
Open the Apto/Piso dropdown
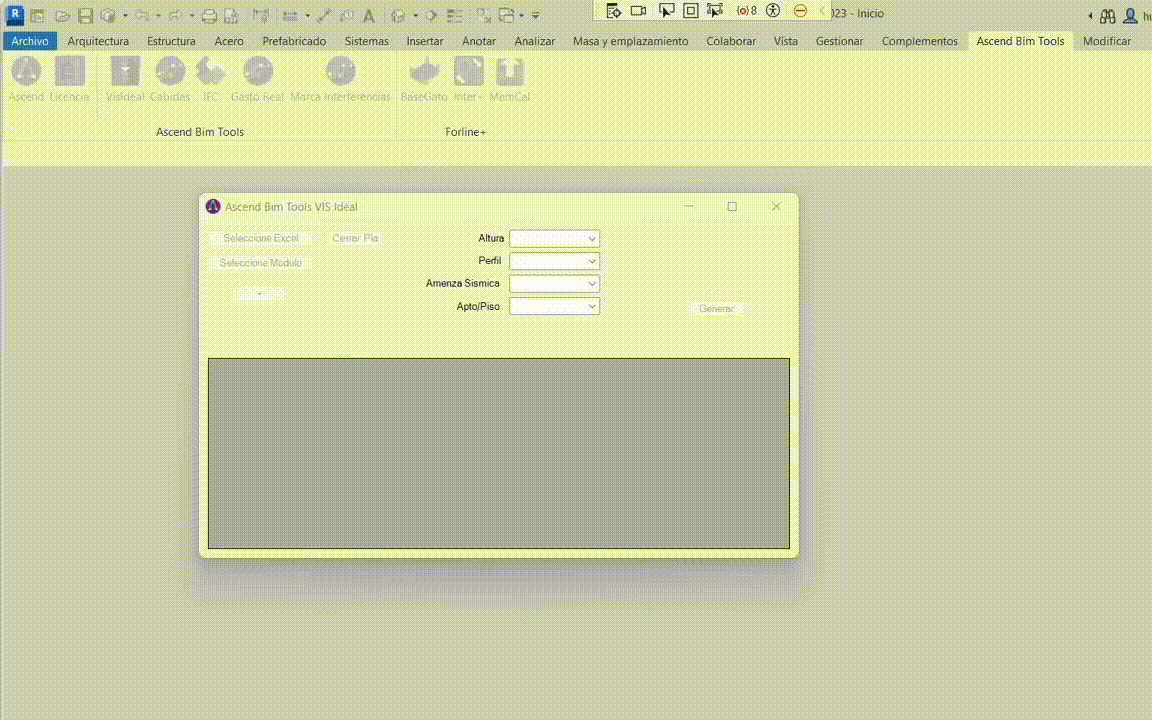(555, 306)
